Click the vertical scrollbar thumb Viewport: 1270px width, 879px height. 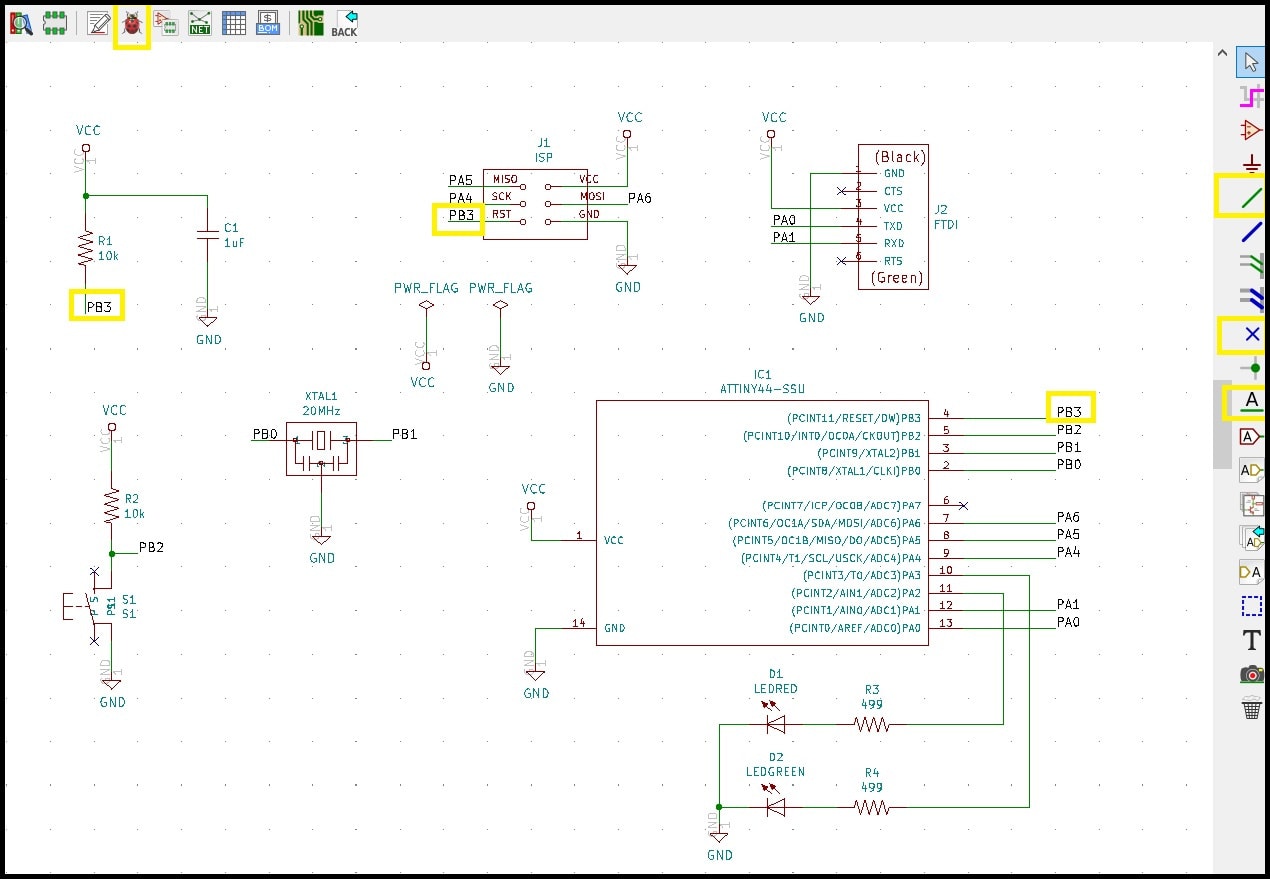1222,424
